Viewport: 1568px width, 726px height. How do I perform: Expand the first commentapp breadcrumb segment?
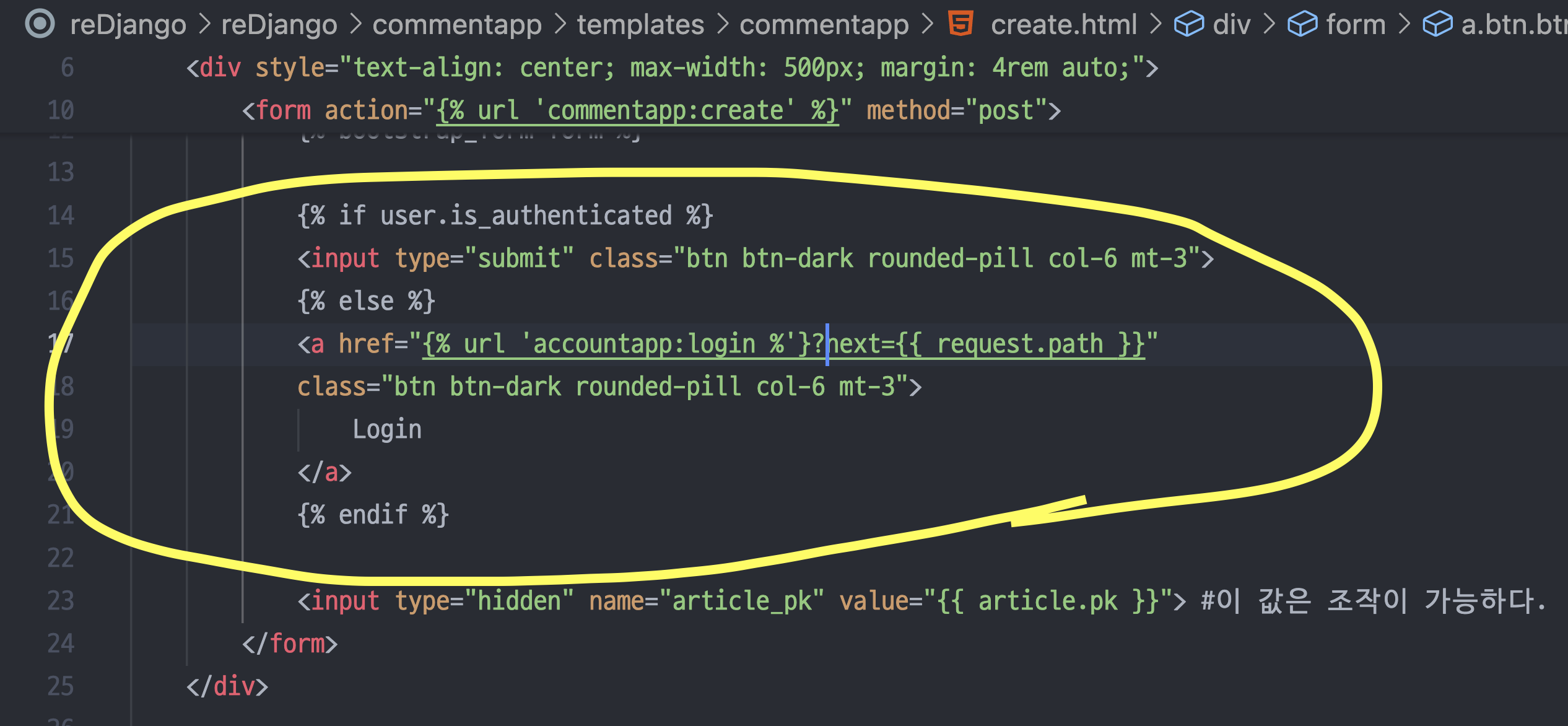tap(457, 25)
